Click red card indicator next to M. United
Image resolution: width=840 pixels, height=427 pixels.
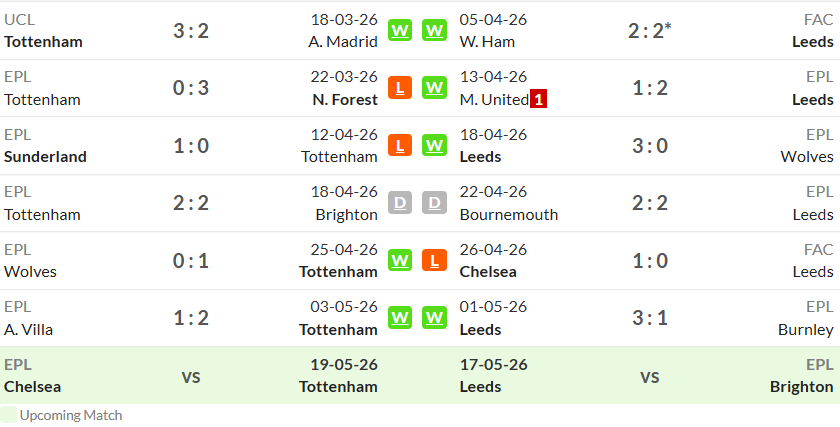tap(538, 100)
